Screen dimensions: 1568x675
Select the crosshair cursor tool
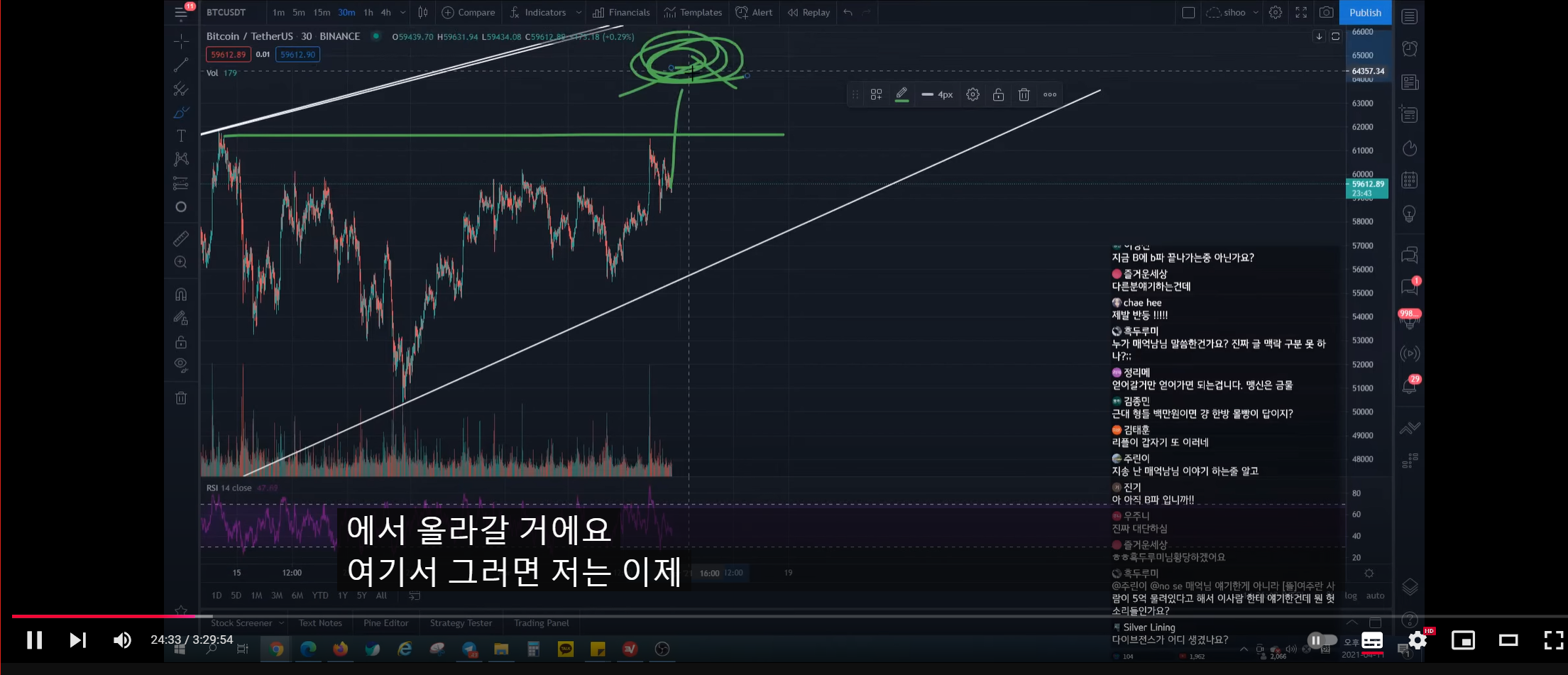pyautogui.click(x=181, y=42)
